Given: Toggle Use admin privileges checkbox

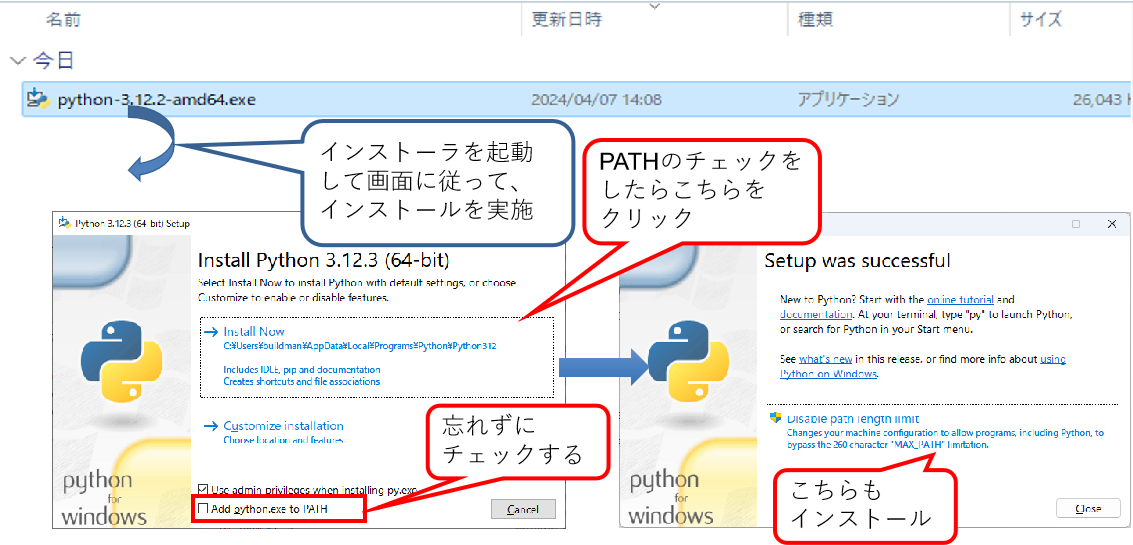Looking at the screenshot, I should (203, 489).
